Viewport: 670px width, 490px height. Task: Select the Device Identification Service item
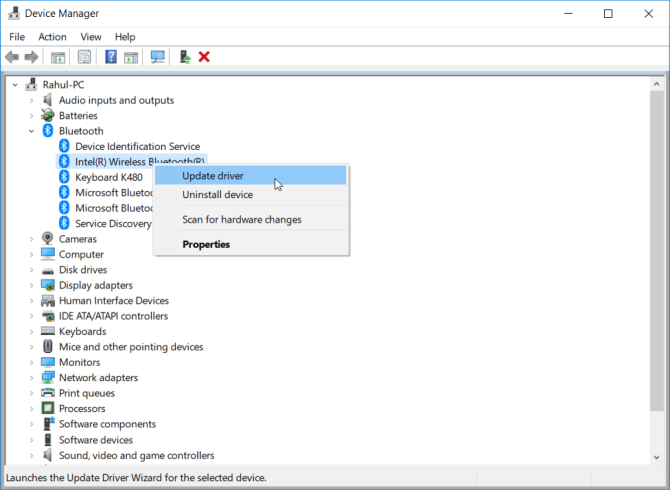(x=137, y=146)
